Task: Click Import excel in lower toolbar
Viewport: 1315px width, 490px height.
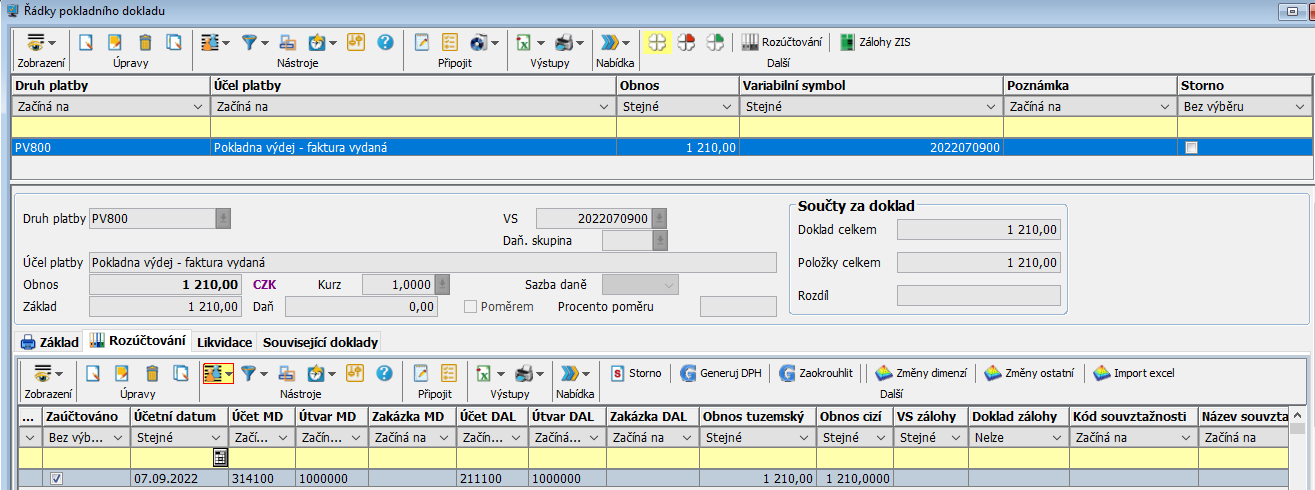Action: [1134, 373]
